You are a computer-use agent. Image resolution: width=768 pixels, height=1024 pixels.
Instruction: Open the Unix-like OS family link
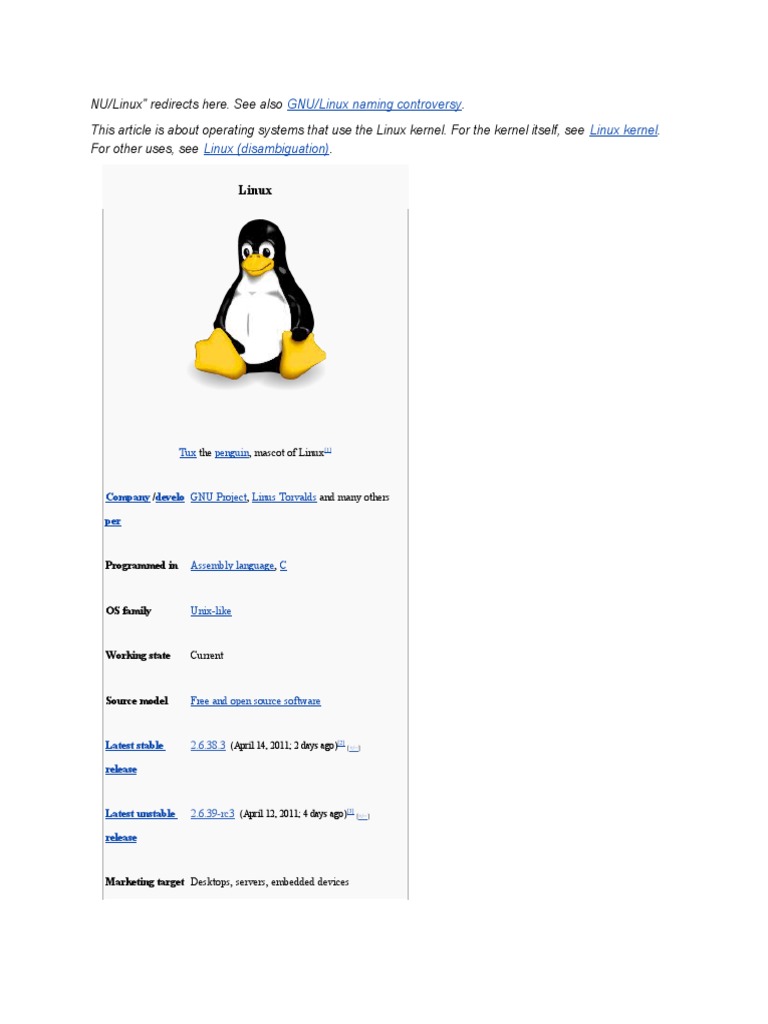[211, 611]
